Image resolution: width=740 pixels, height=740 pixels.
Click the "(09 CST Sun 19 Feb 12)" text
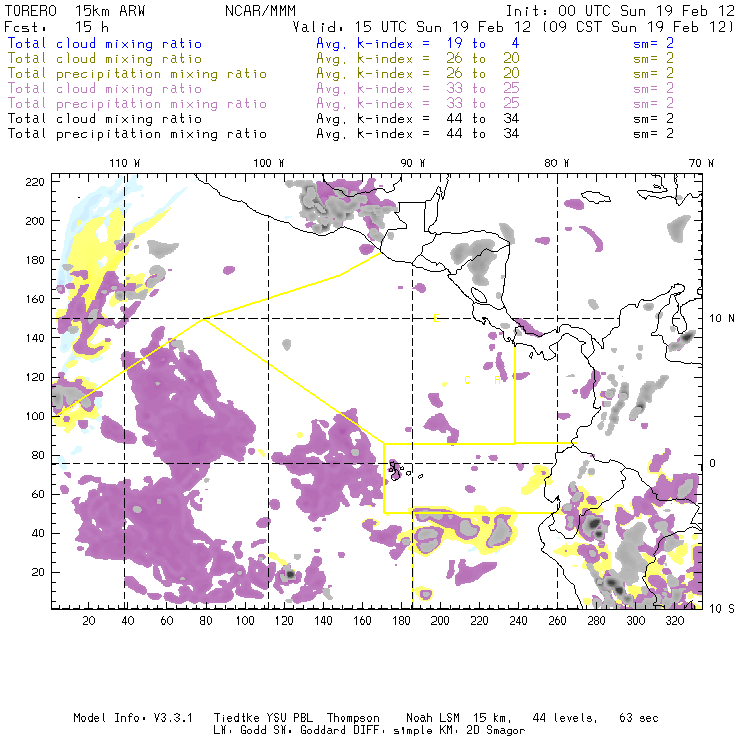click(638, 27)
